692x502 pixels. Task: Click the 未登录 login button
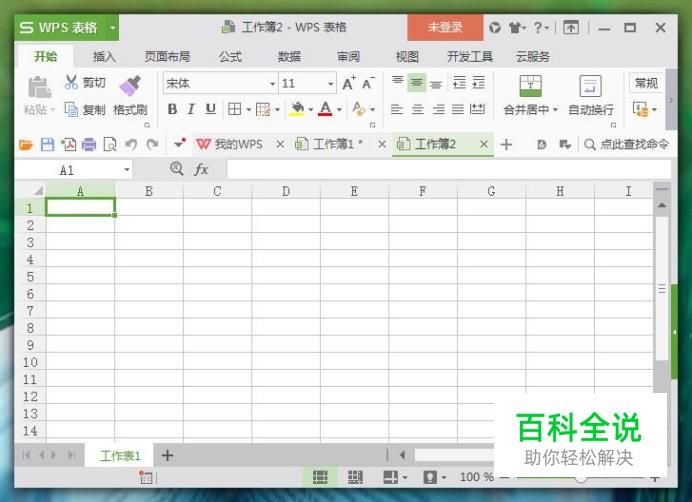click(445, 27)
